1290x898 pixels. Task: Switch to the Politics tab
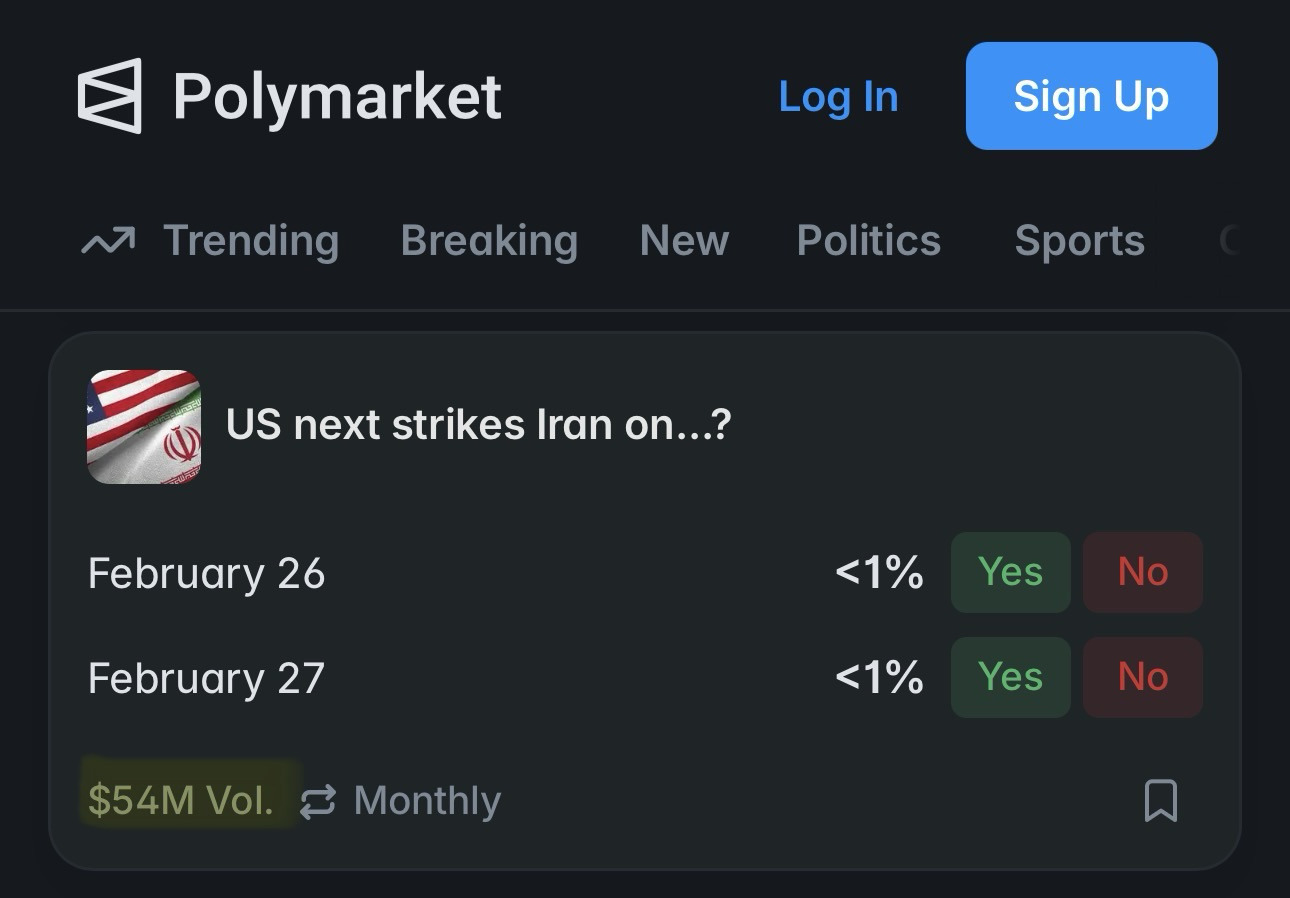tap(868, 241)
